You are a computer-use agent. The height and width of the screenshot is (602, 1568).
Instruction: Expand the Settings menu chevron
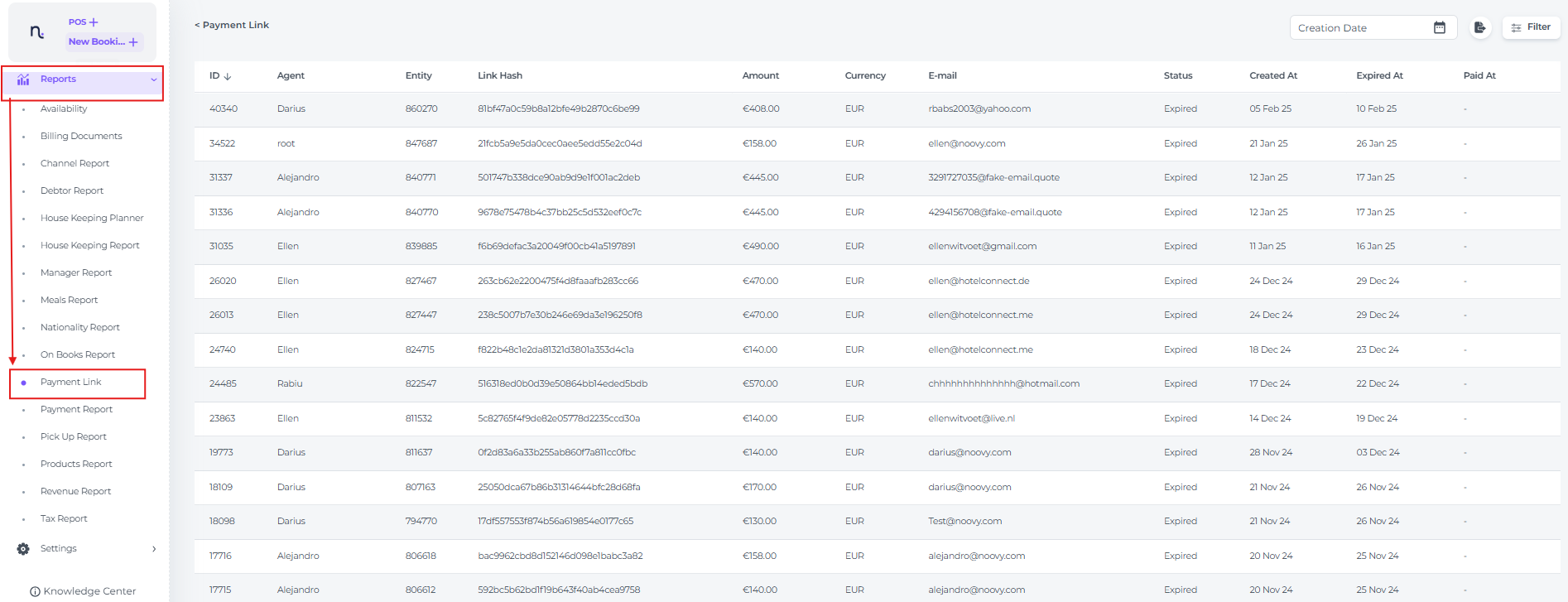[154, 549]
